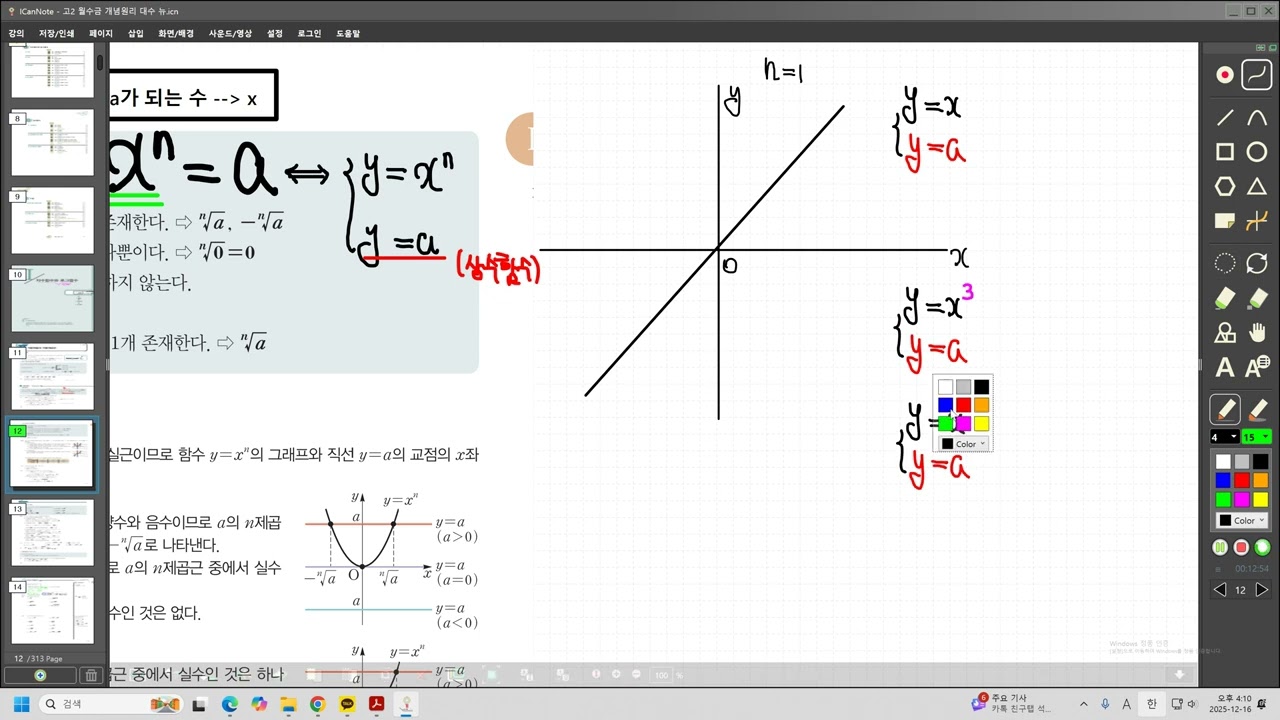Open Microsoft Edge from taskbar
Viewport: 1280px width, 720px height.
(229, 704)
